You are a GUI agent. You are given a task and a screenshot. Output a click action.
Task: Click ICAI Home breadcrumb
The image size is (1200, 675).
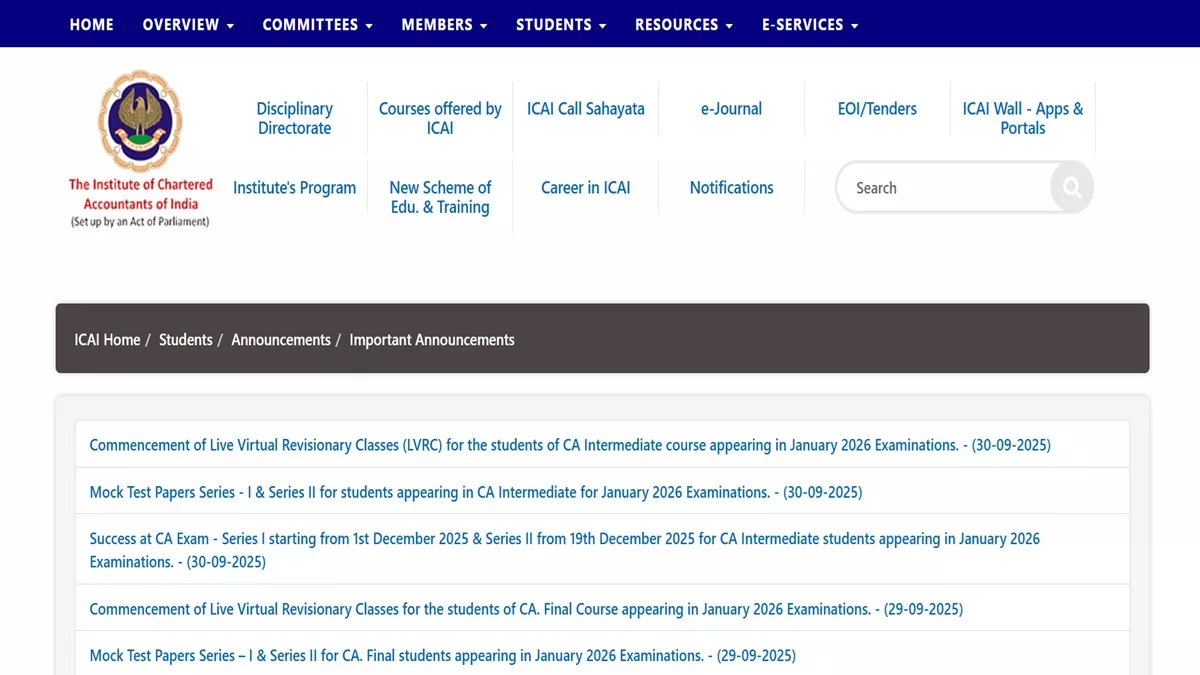[x=107, y=340]
